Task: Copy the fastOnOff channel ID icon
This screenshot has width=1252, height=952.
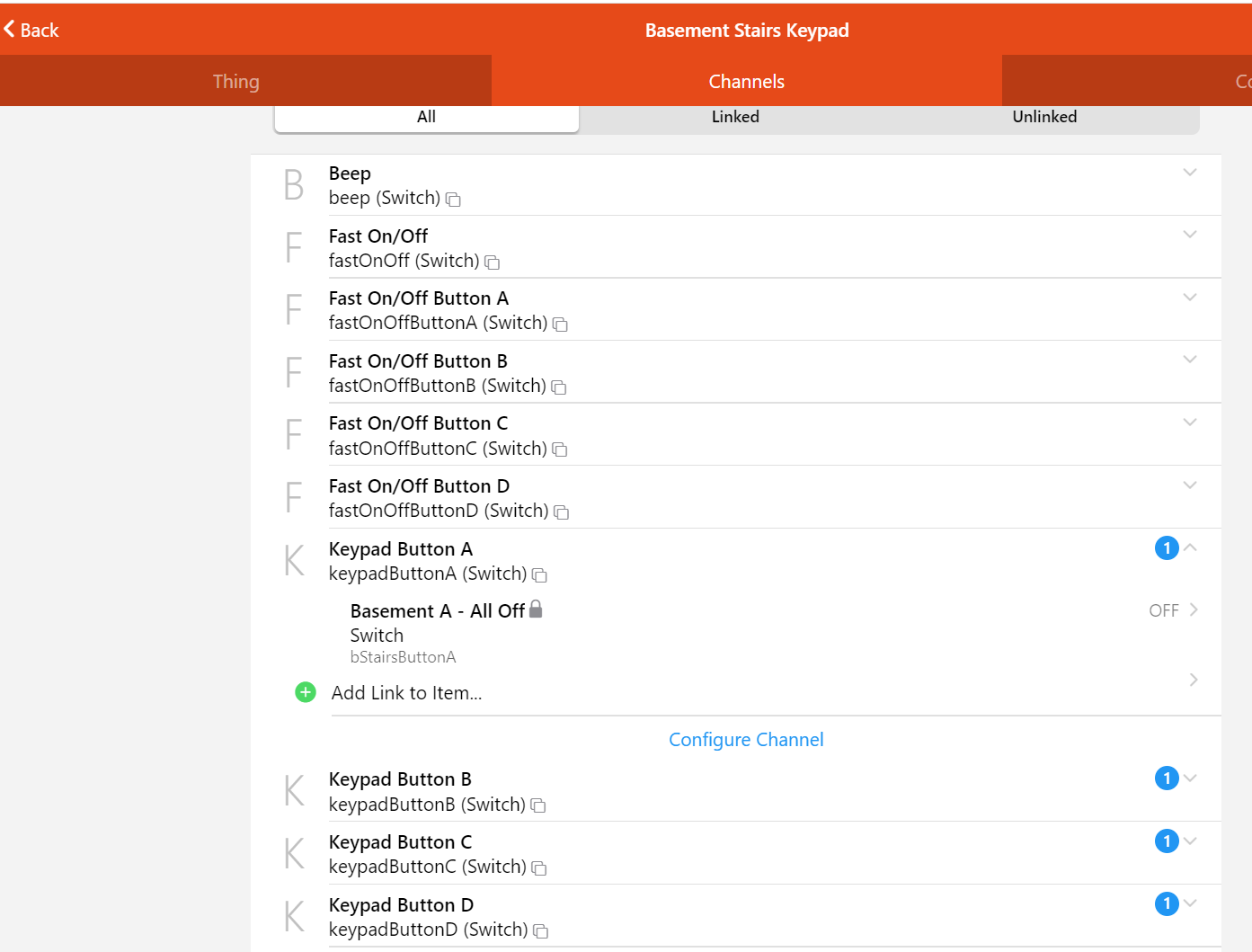Action: (x=492, y=262)
